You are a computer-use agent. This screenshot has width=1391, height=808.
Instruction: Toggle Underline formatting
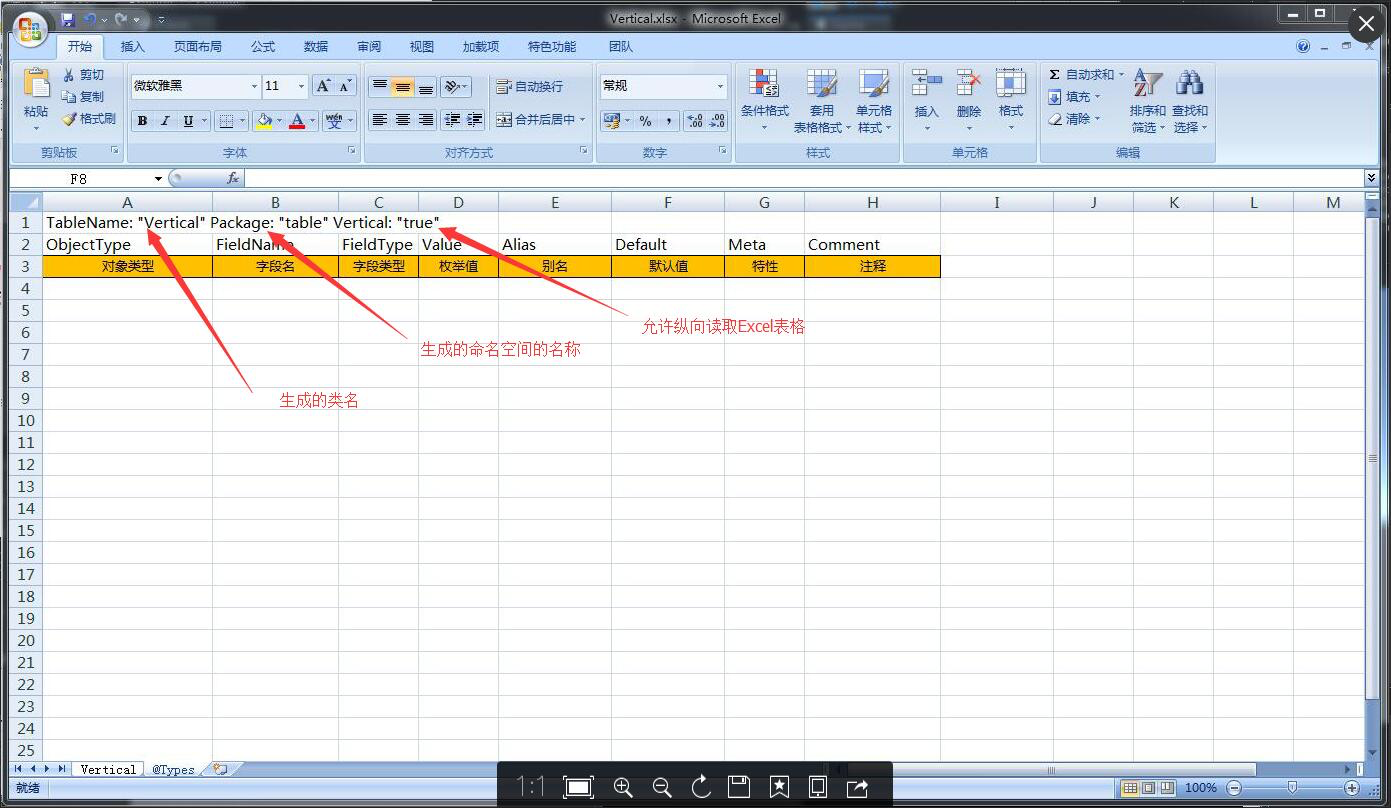pyautogui.click(x=188, y=121)
